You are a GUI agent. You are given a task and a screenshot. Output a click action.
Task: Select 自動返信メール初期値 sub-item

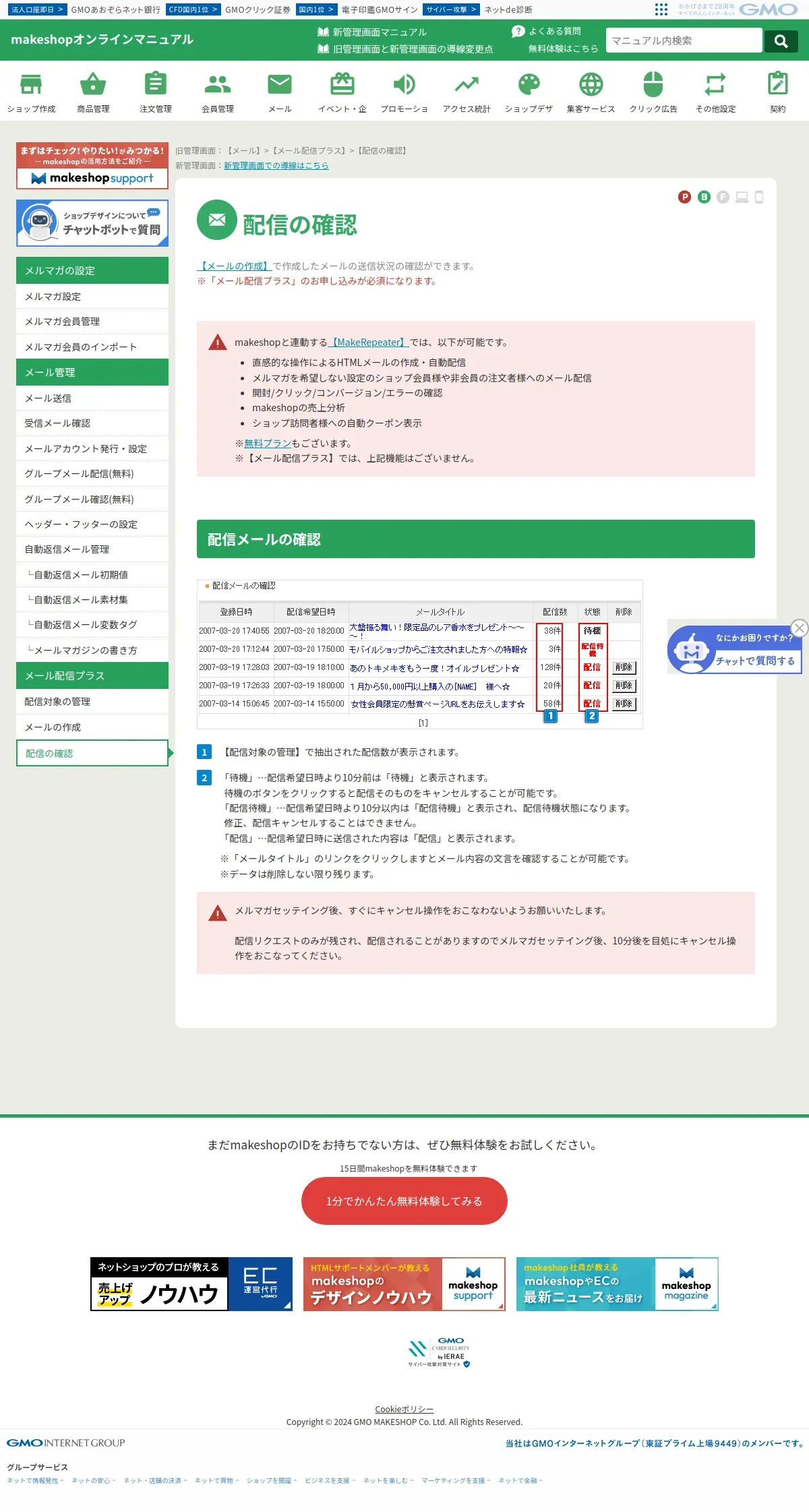click(x=92, y=575)
